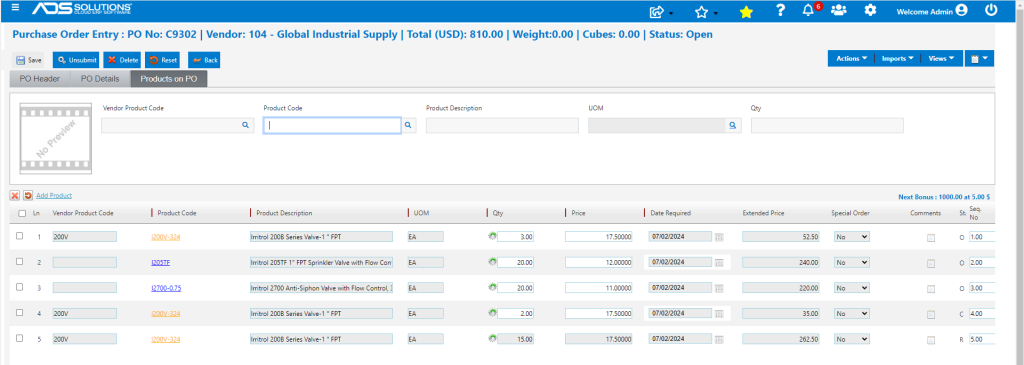The height and width of the screenshot is (365, 1024).
Task: Click the Add Product link
Action: 54,195
